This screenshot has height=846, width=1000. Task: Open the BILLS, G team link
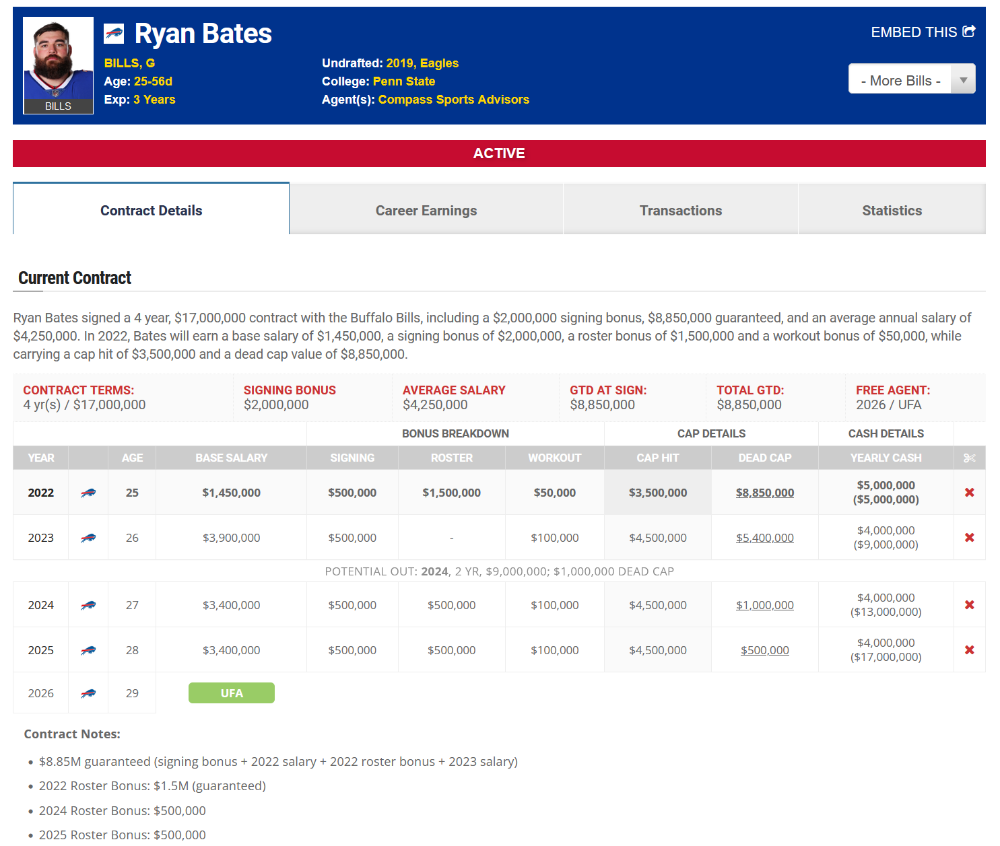click(129, 63)
